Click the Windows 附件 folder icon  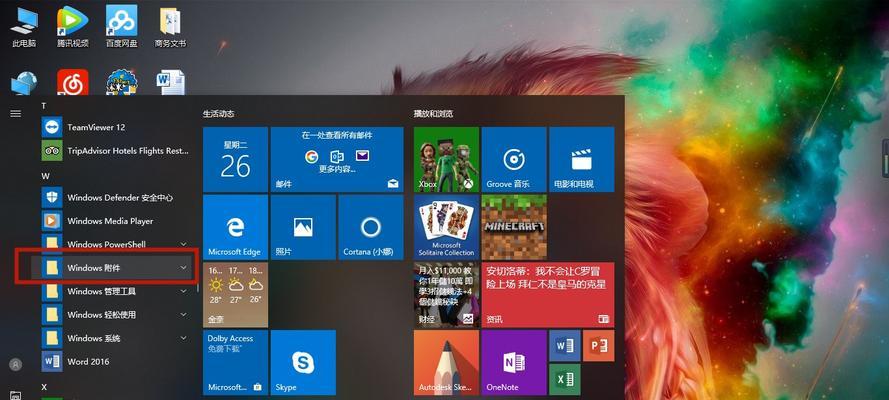(x=52, y=267)
